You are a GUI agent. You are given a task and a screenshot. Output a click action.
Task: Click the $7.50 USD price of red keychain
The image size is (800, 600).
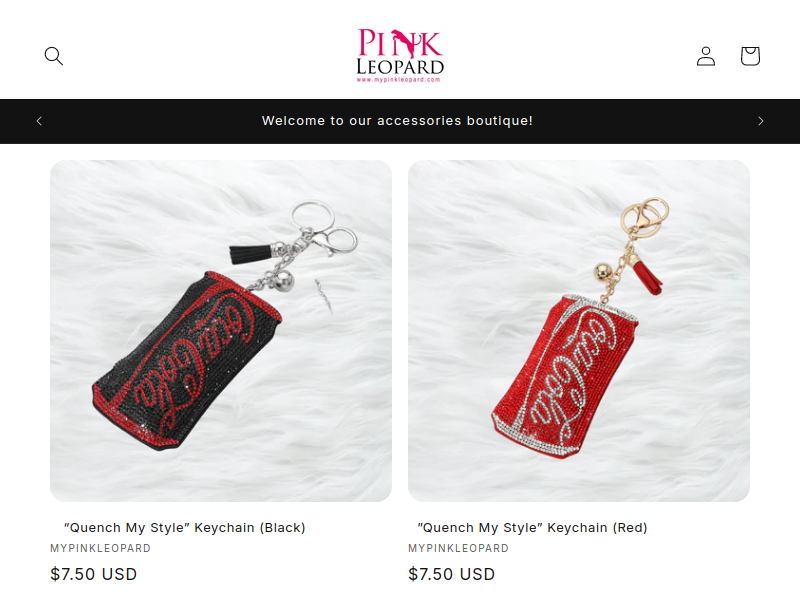[452, 574]
